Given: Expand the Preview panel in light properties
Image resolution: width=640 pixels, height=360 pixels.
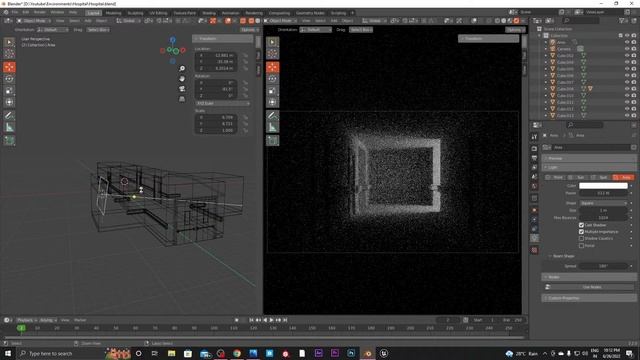Looking at the screenshot, I should click(589, 158).
